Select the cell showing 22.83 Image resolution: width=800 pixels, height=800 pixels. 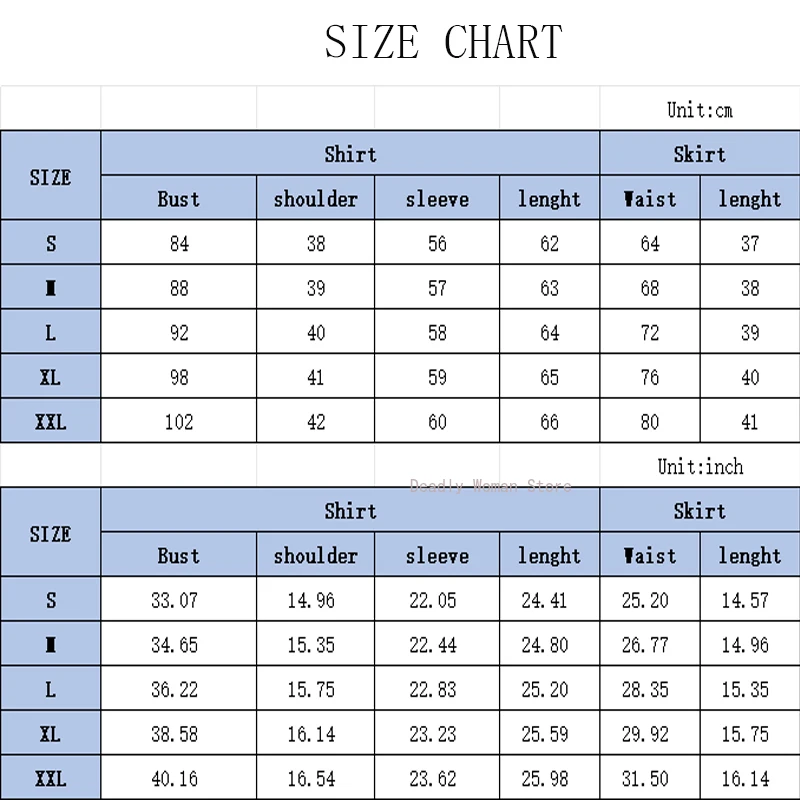click(x=433, y=689)
